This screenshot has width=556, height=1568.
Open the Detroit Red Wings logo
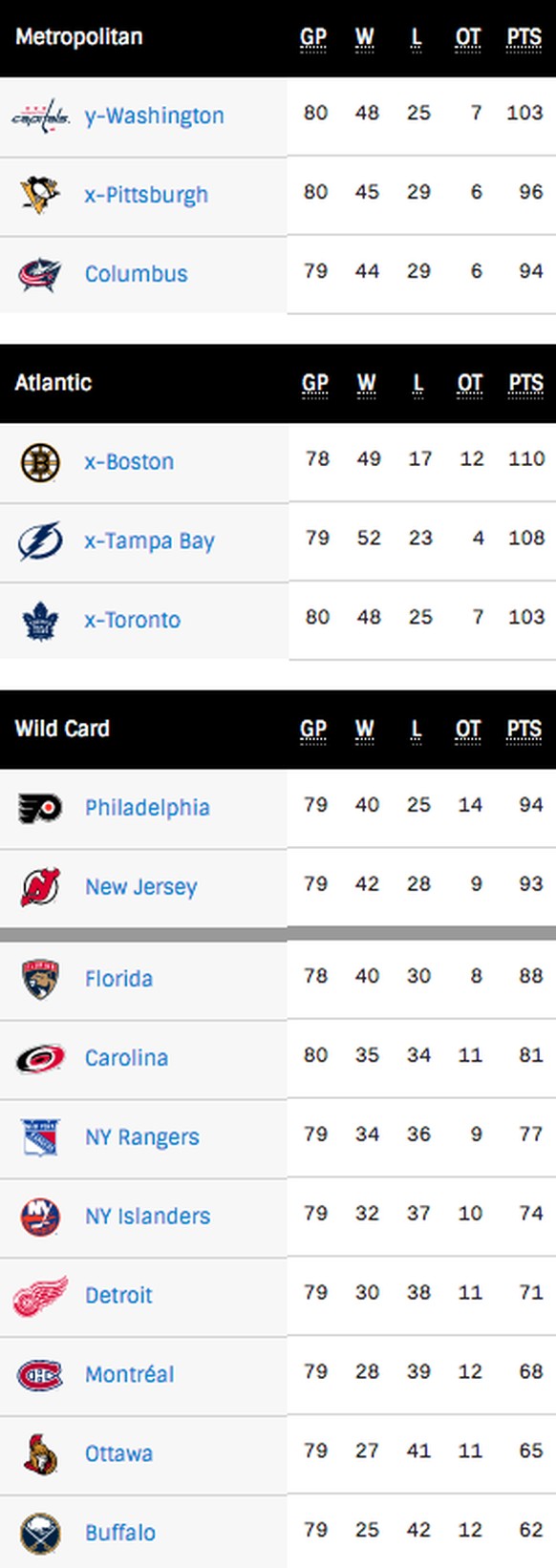point(40,1296)
